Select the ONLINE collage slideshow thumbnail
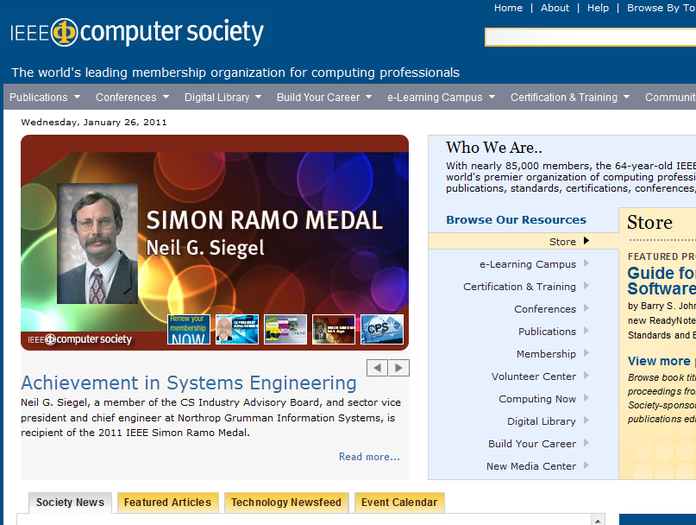This screenshot has width=696, height=525. [x=285, y=329]
